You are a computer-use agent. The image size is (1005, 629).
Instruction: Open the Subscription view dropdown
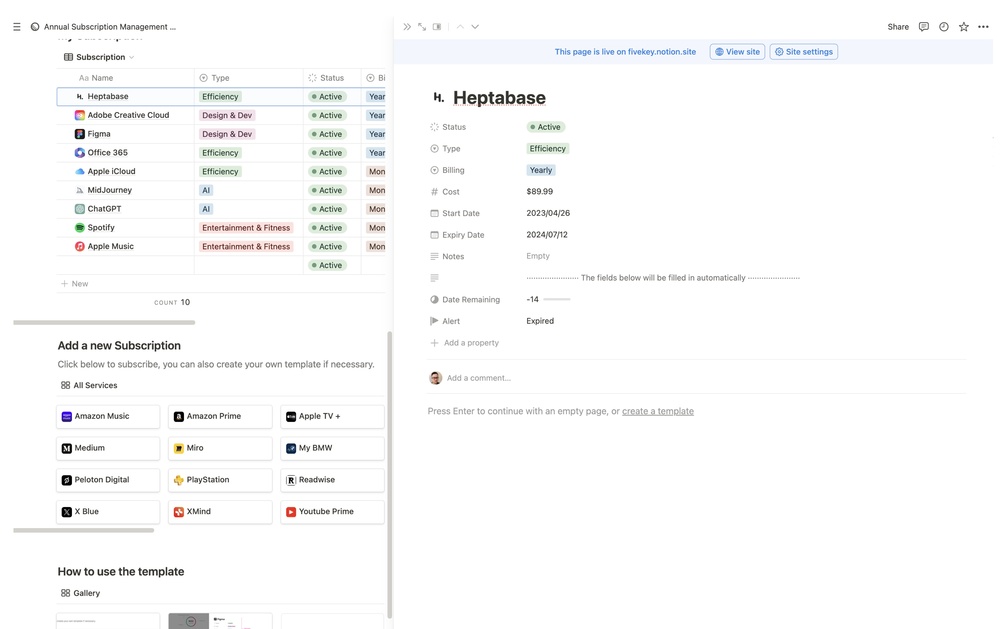coord(99,57)
